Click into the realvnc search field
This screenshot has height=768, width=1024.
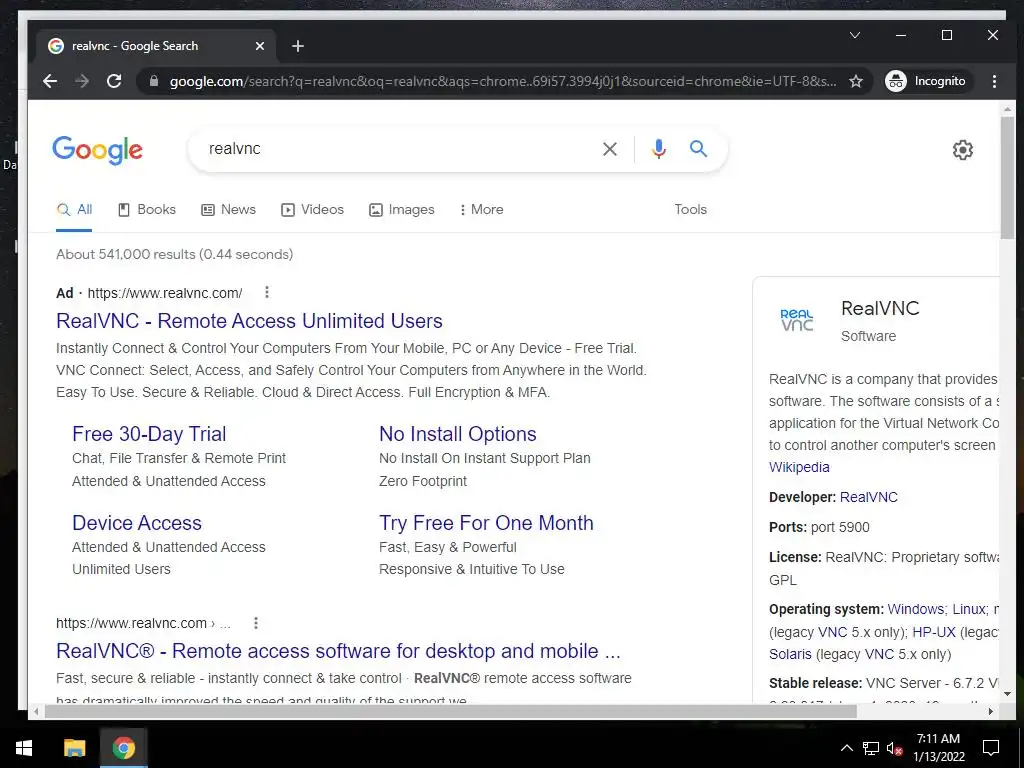click(398, 149)
